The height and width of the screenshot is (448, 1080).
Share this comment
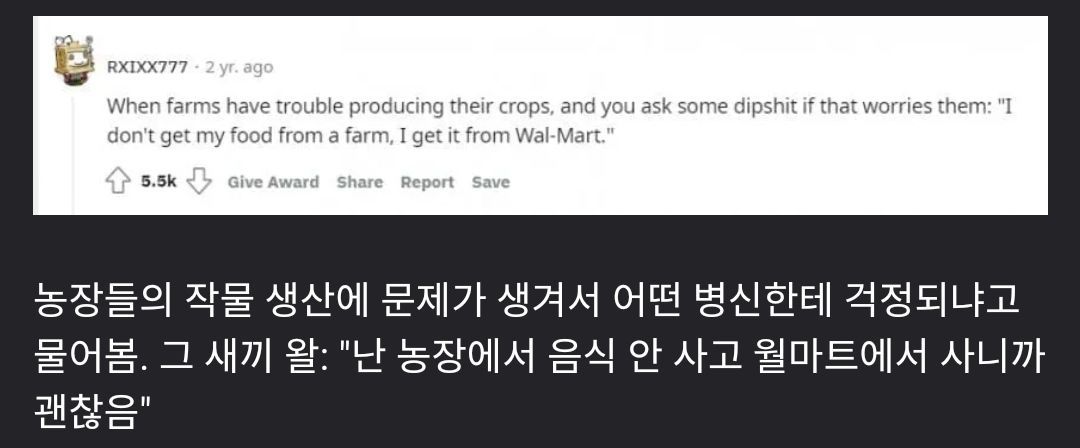tap(359, 182)
